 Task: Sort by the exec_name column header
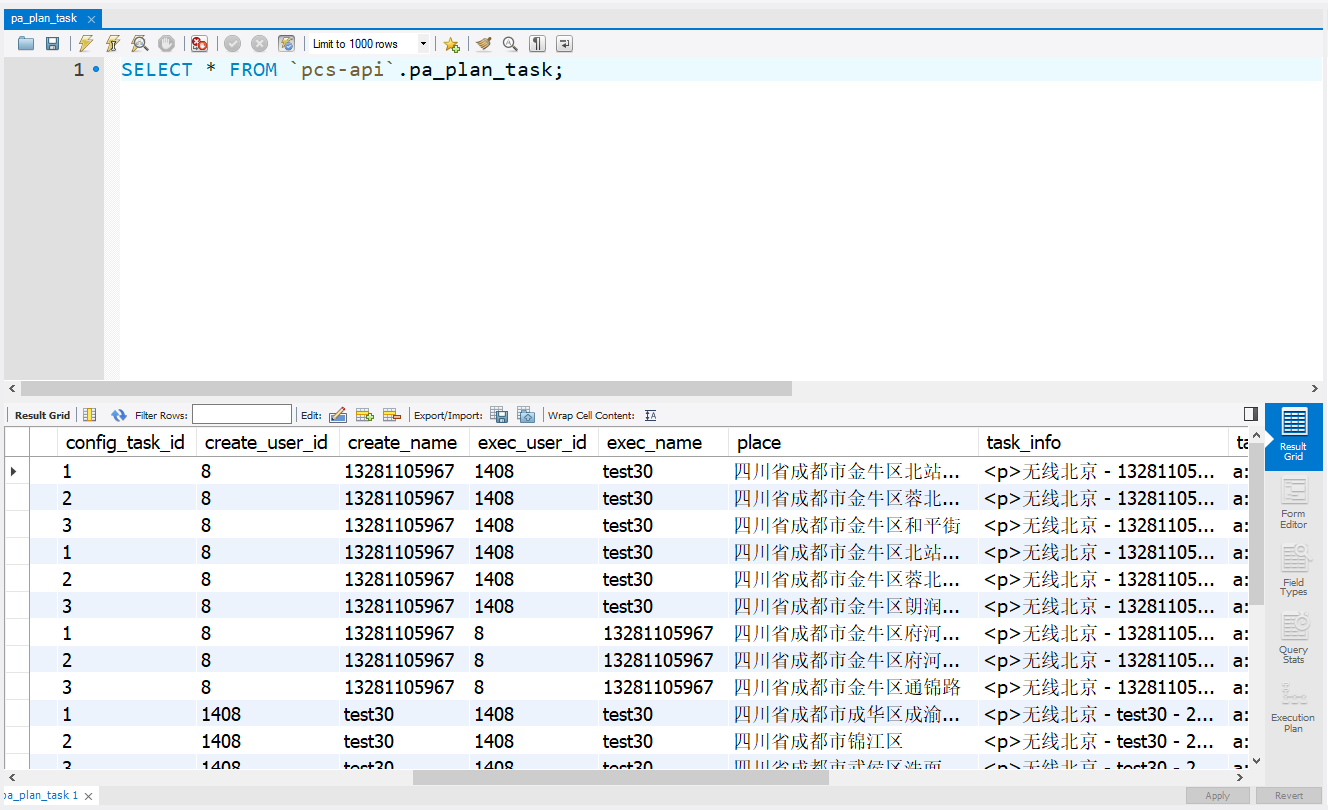click(x=655, y=443)
